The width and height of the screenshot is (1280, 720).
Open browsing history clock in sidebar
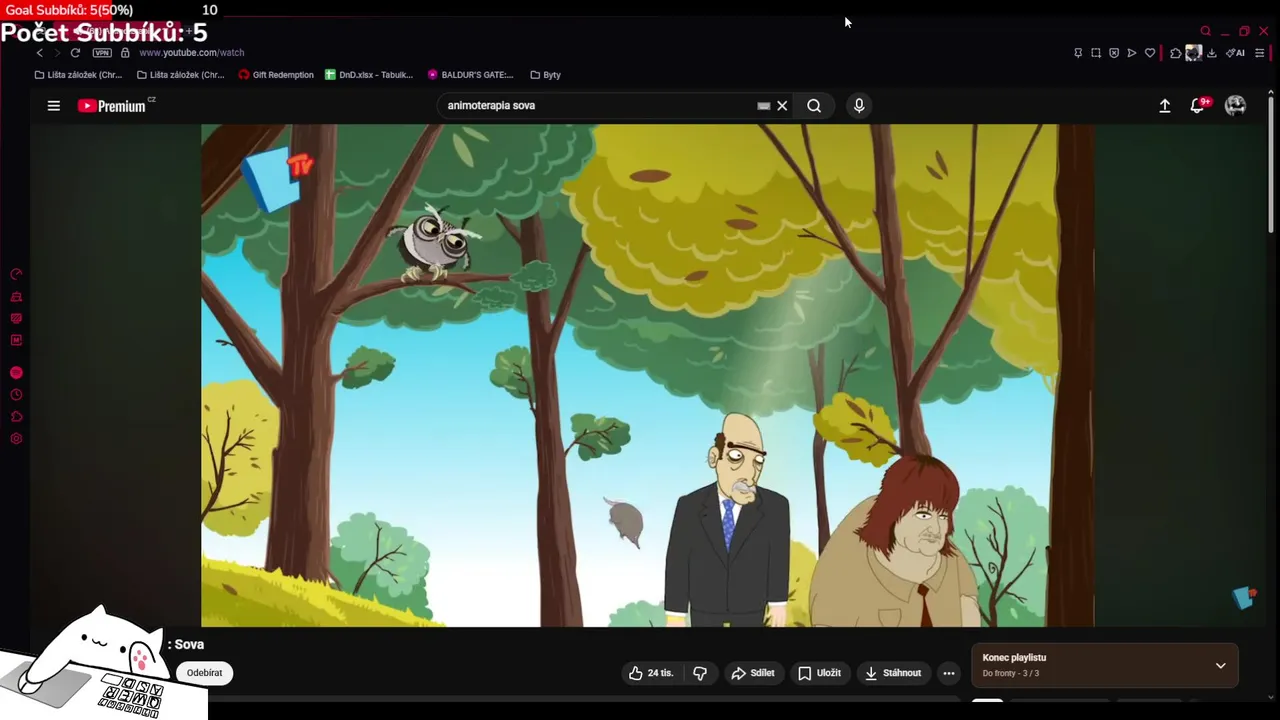tap(16, 395)
